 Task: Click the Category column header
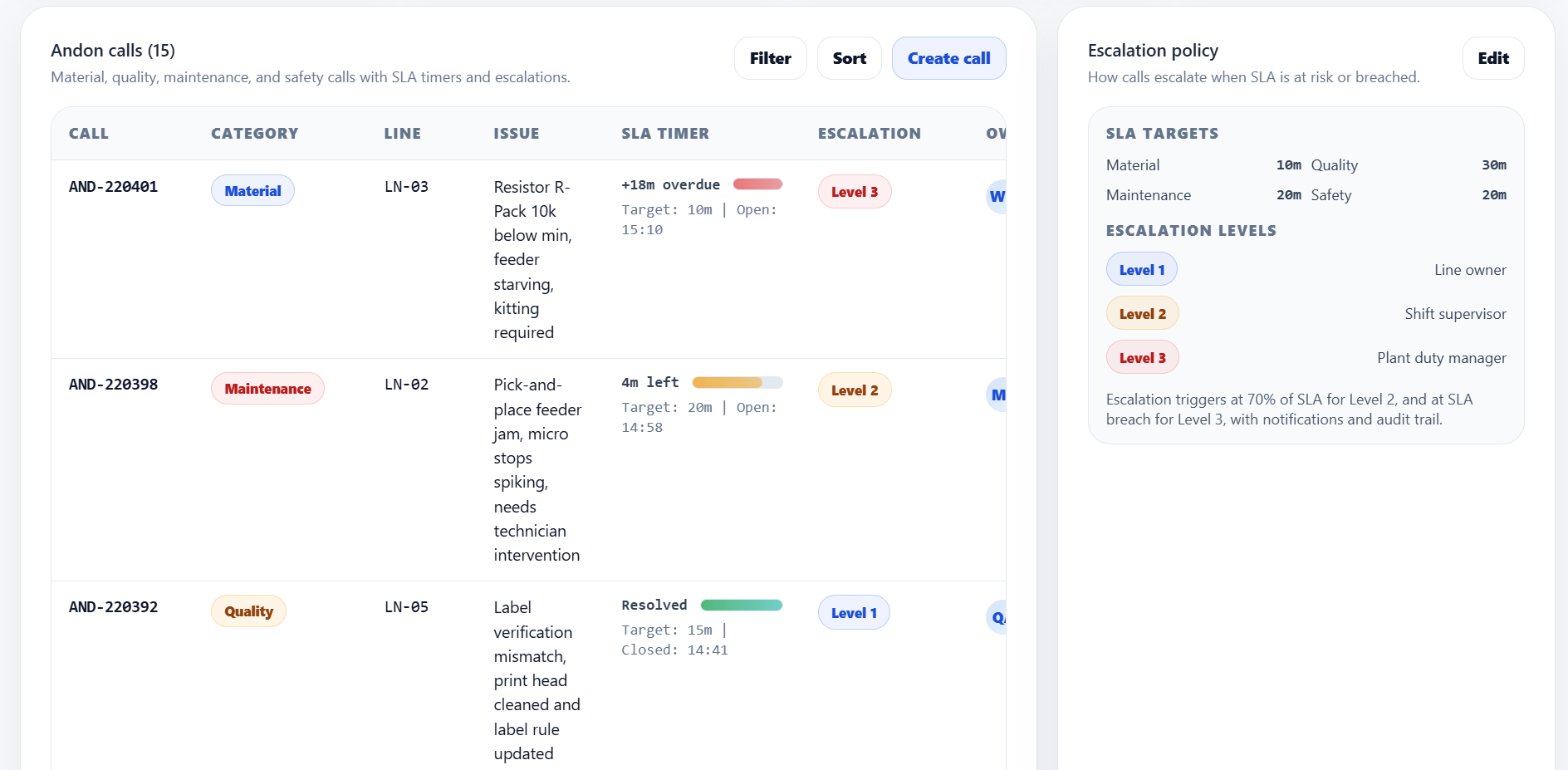pos(254,134)
